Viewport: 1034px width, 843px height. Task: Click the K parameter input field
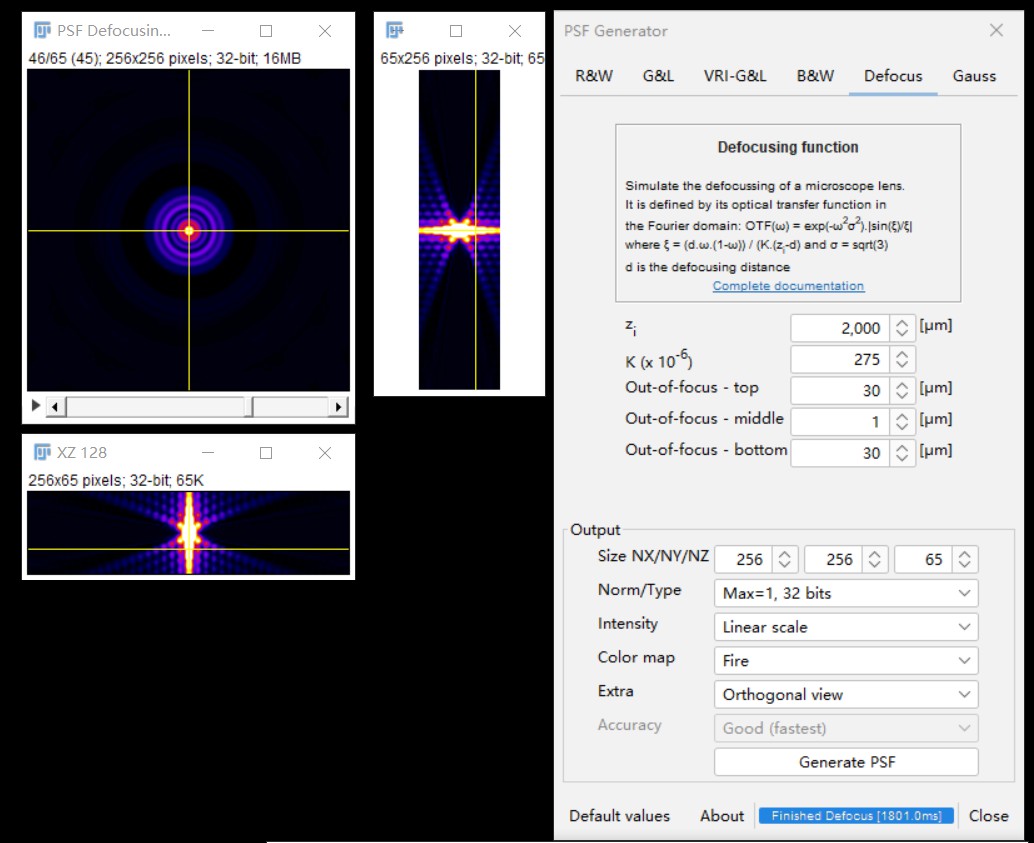pyautogui.click(x=840, y=358)
